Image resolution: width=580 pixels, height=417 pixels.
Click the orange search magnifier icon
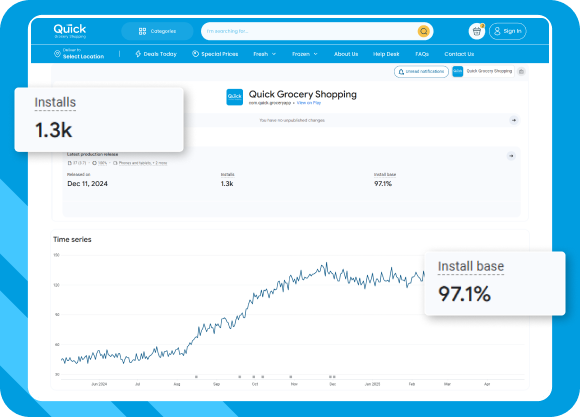pyautogui.click(x=424, y=31)
